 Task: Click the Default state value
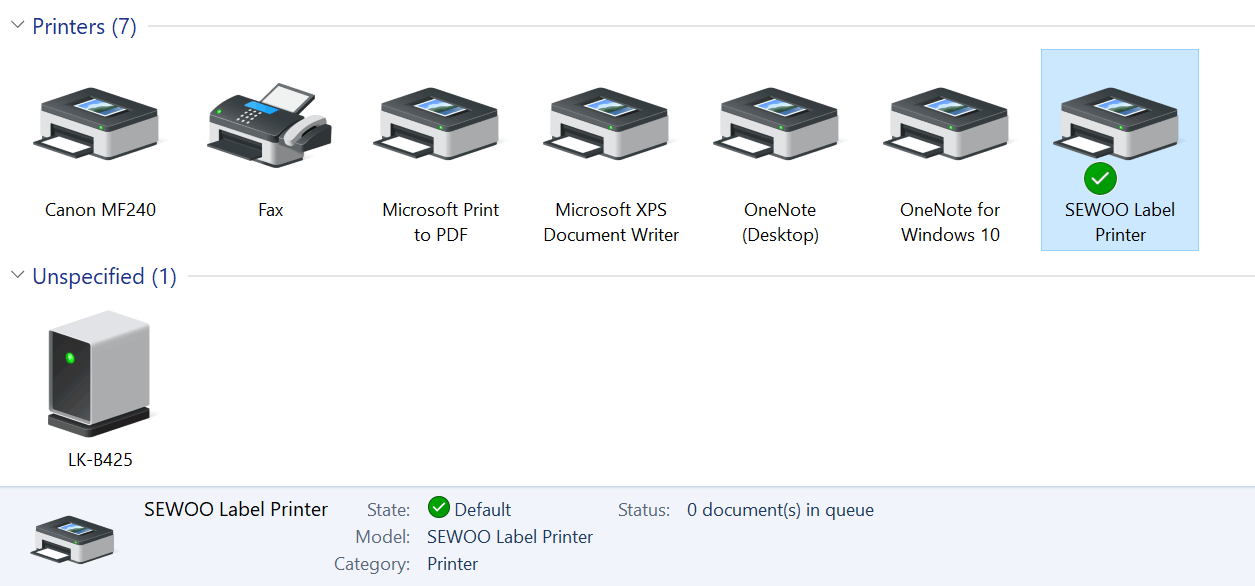[x=483, y=510]
